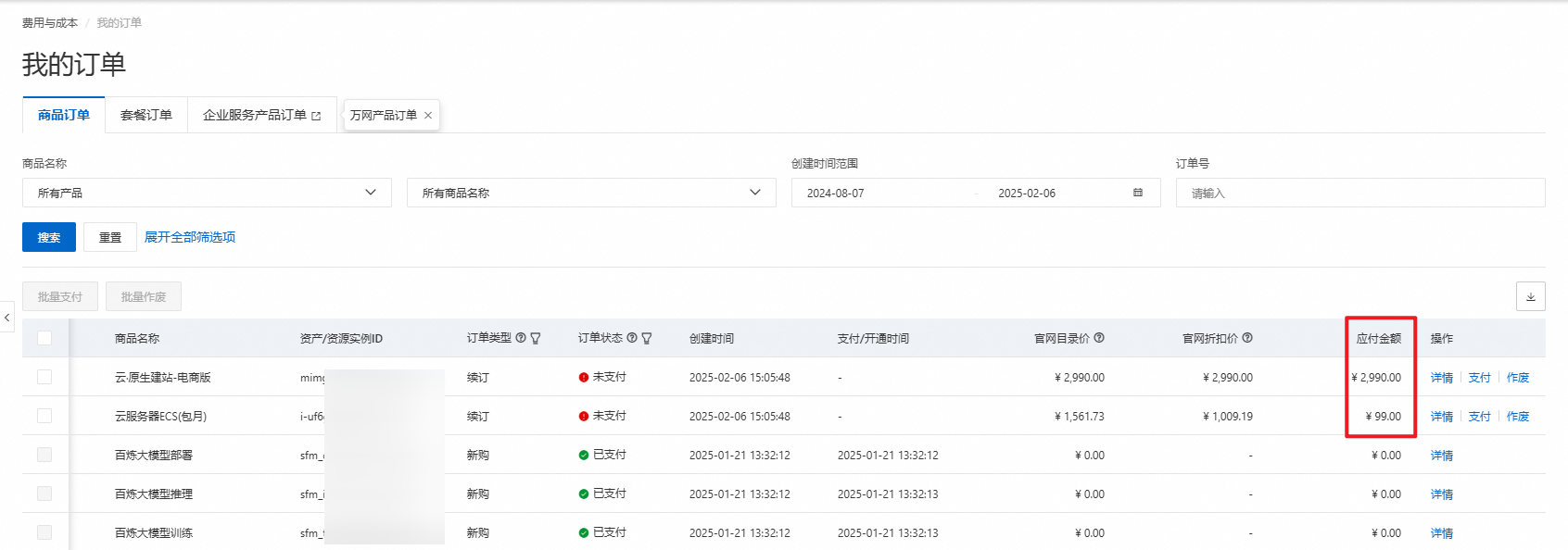Click the help icon next to 官网目录价
The width and height of the screenshot is (1568, 550).
(x=1099, y=338)
